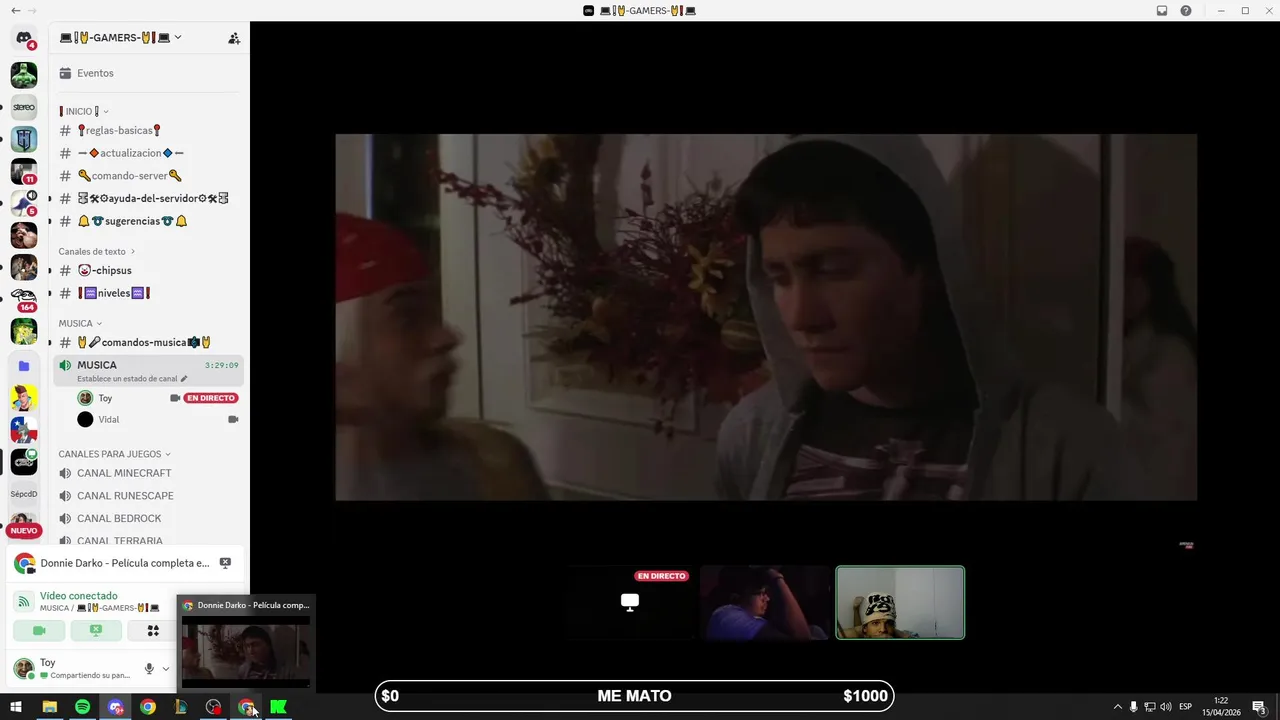This screenshot has width=1280, height=720.
Task: Click the MUSICA channel timer 3:29:09
Action: (x=222, y=365)
